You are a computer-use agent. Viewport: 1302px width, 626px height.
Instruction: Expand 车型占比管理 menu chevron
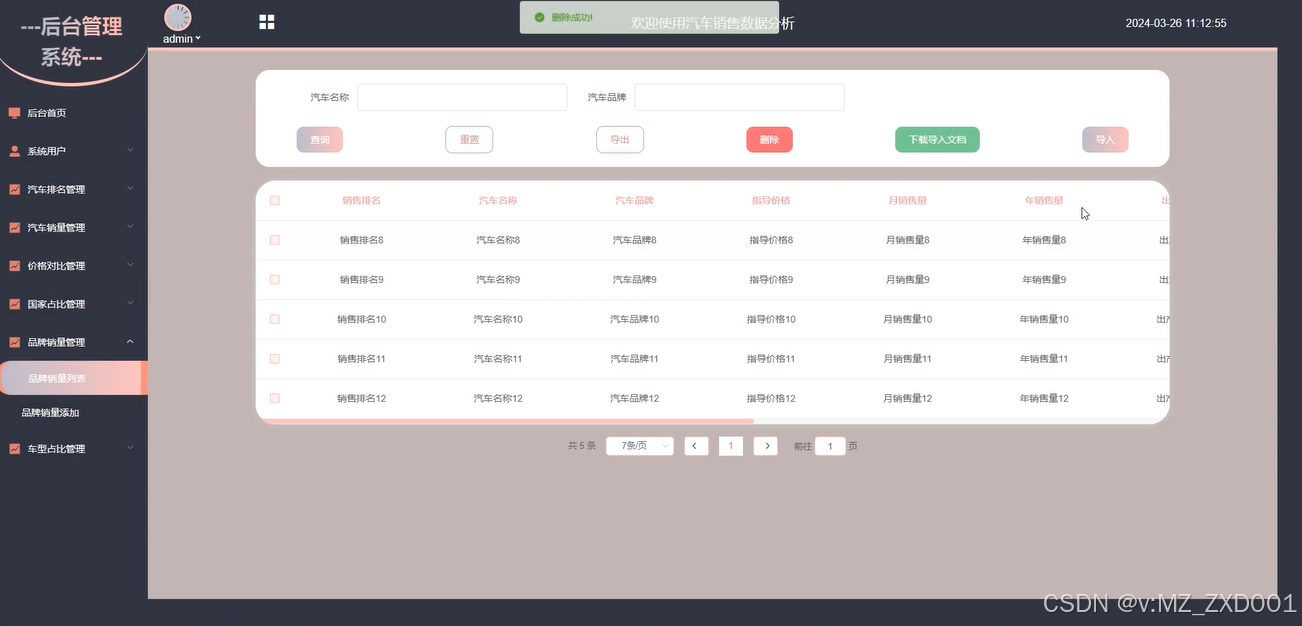click(x=130, y=449)
